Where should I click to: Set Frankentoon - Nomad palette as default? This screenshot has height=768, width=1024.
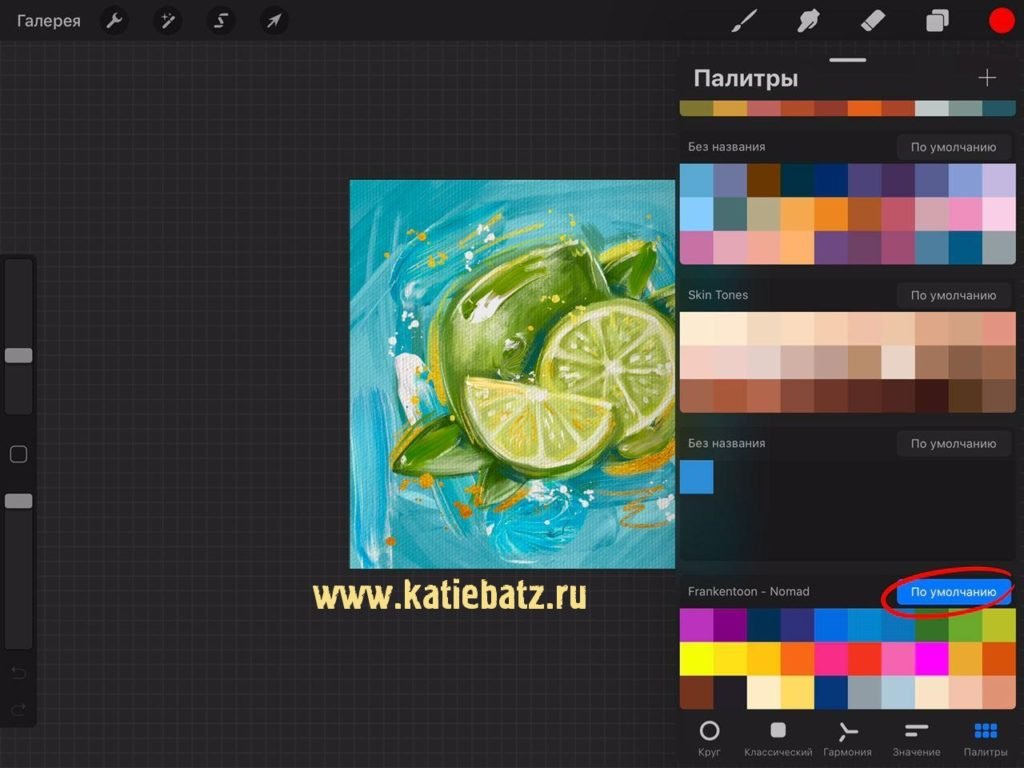[952, 592]
